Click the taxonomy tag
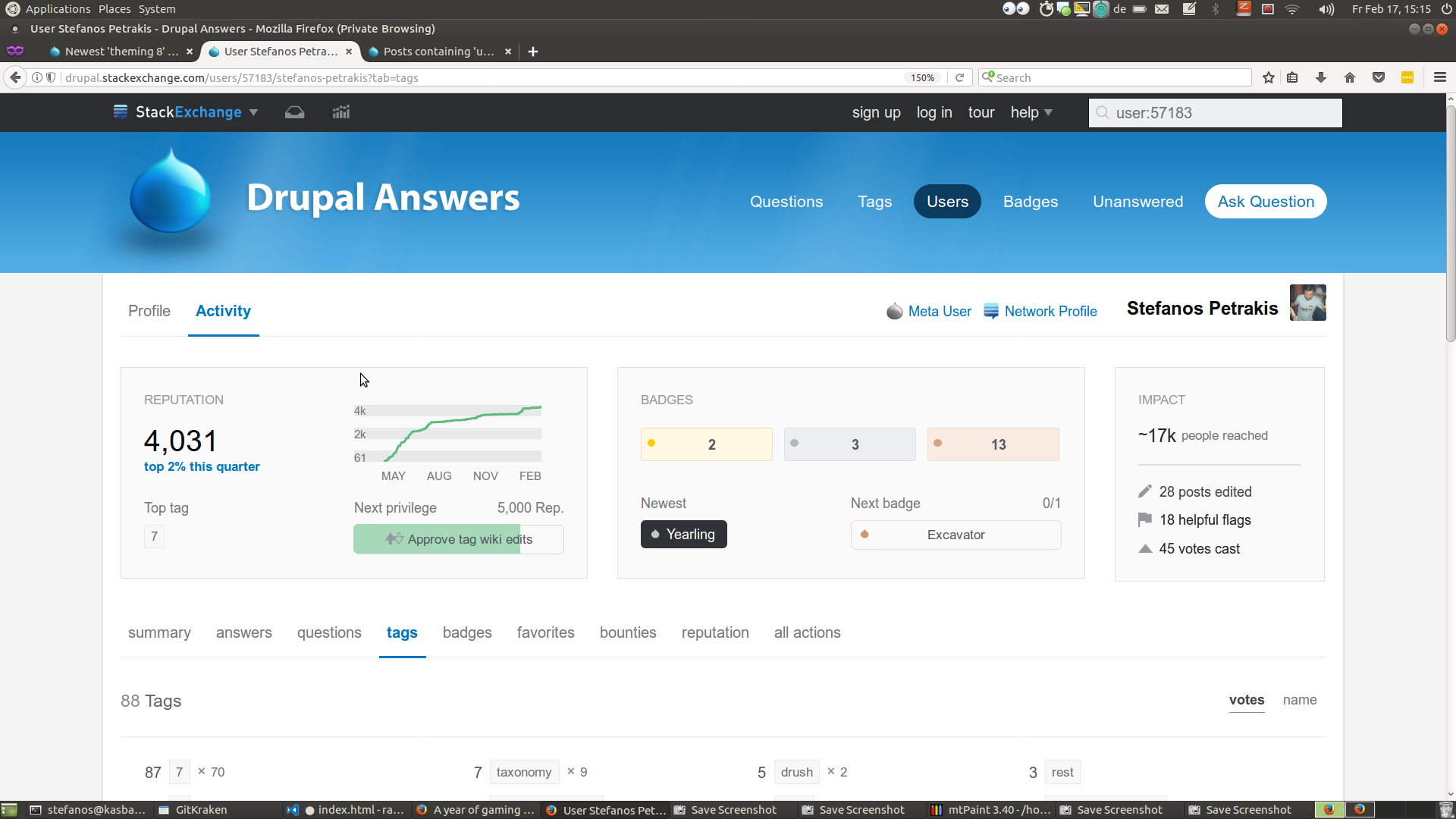 click(x=524, y=772)
